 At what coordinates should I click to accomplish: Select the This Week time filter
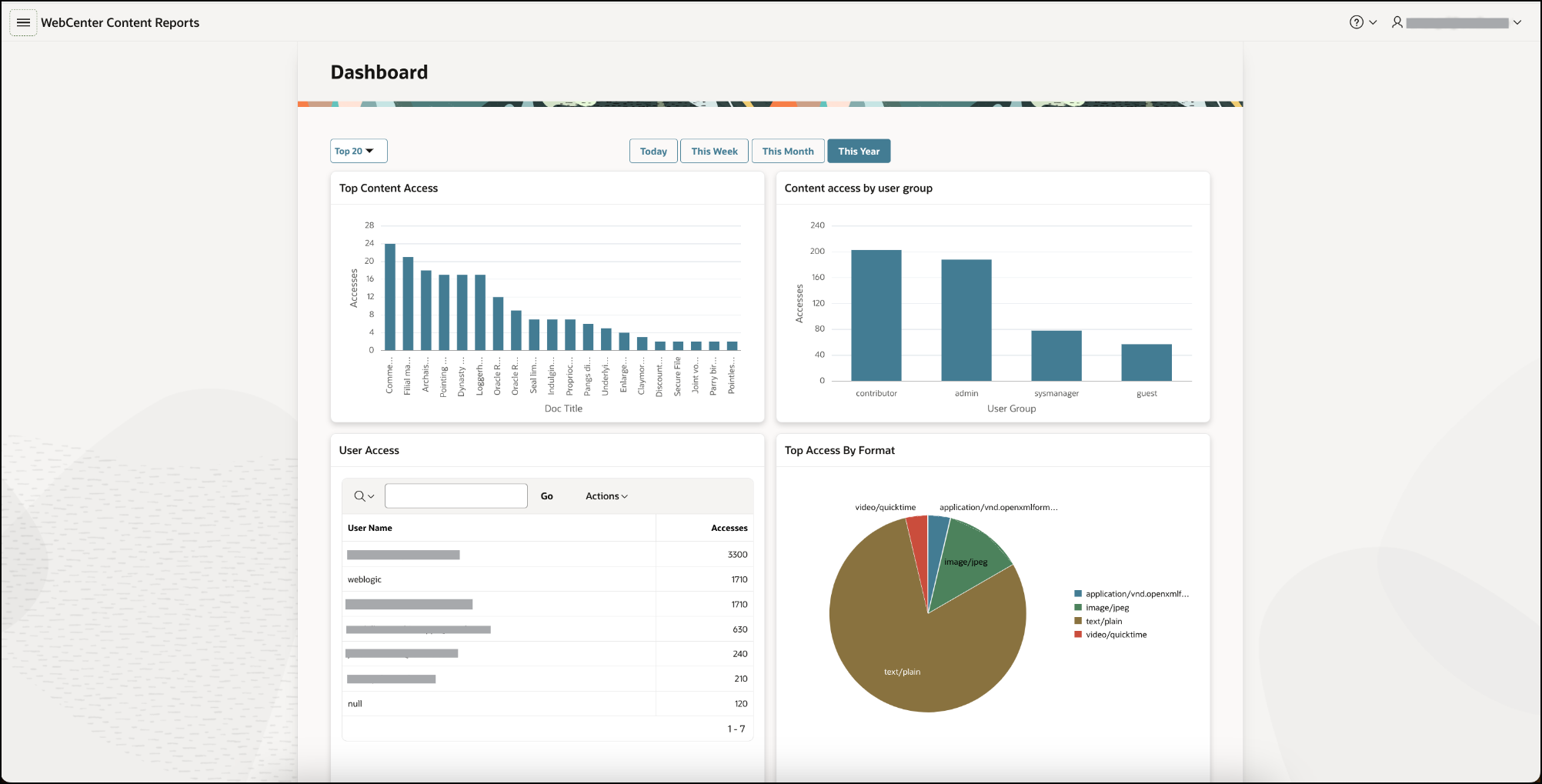click(x=714, y=151)
